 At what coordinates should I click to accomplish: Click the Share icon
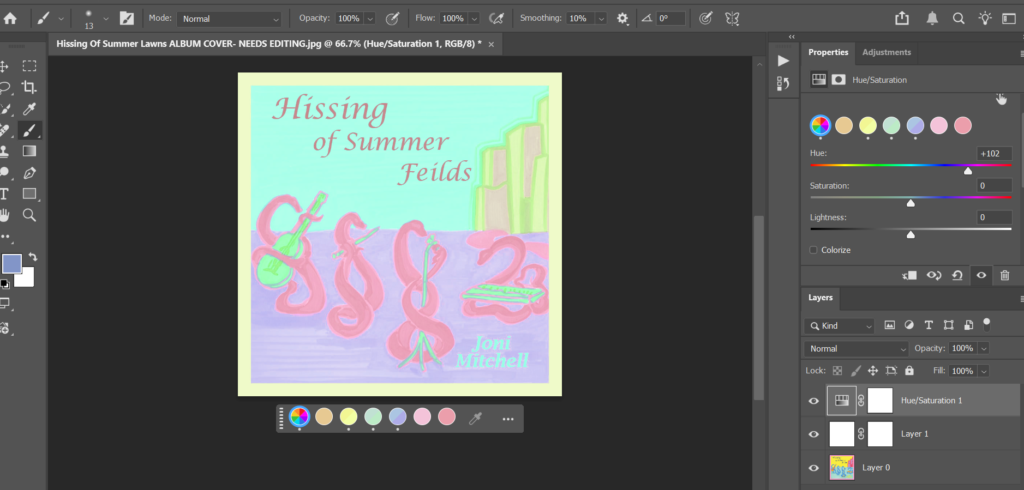[x=902, y=18]
